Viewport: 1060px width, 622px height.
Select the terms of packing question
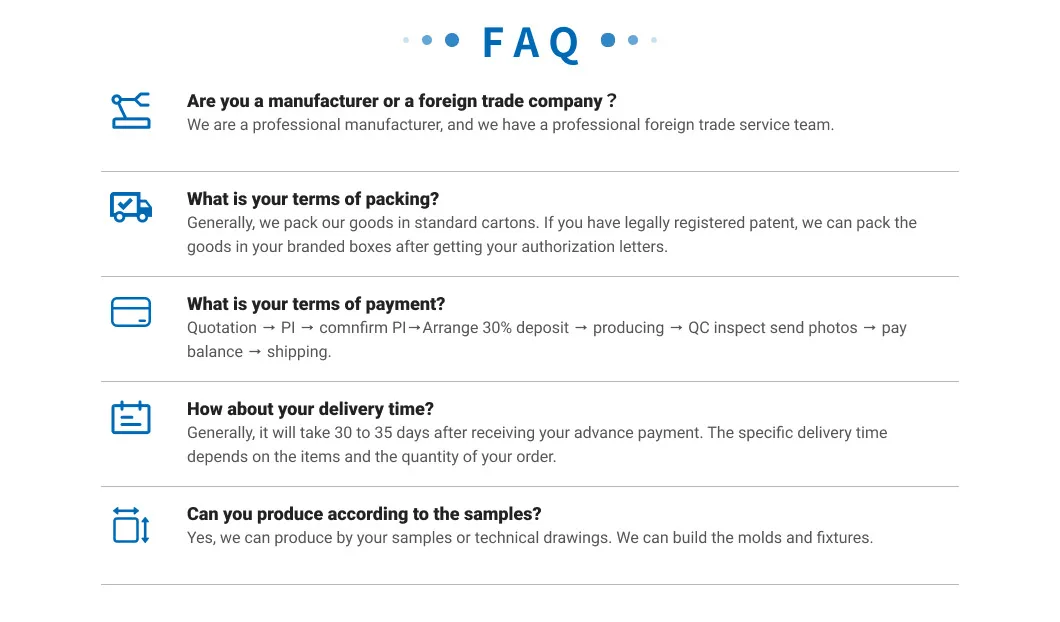(313, 199)
